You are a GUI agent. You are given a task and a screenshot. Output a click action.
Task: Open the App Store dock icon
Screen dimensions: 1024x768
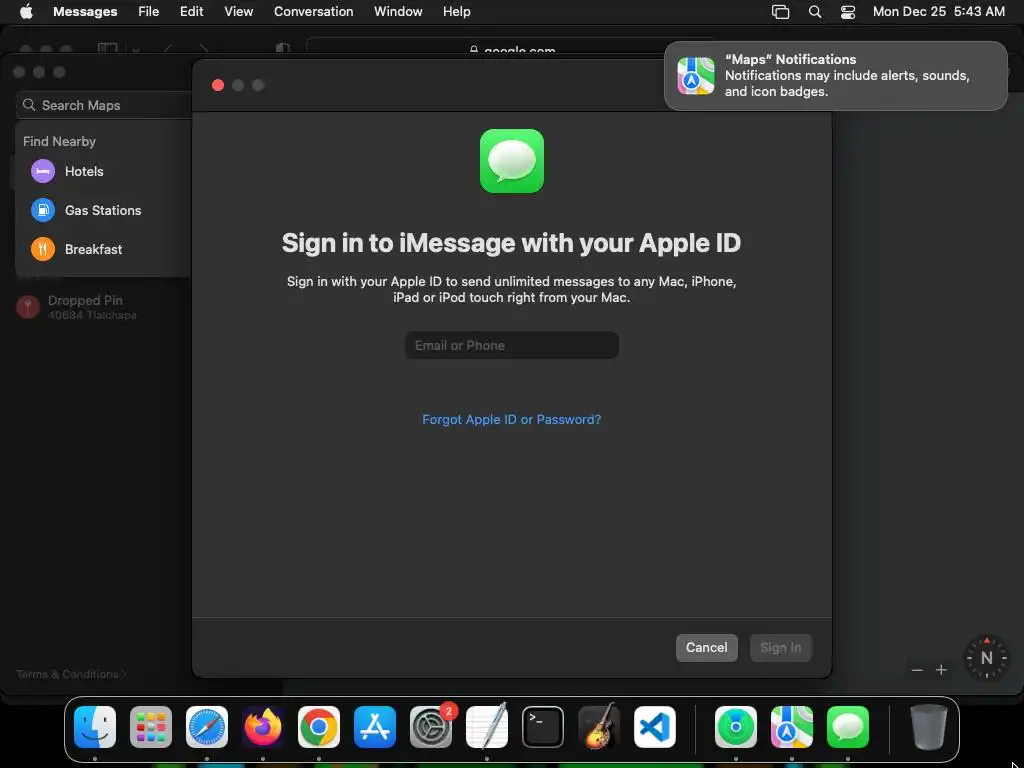click(x=375, y=727)
